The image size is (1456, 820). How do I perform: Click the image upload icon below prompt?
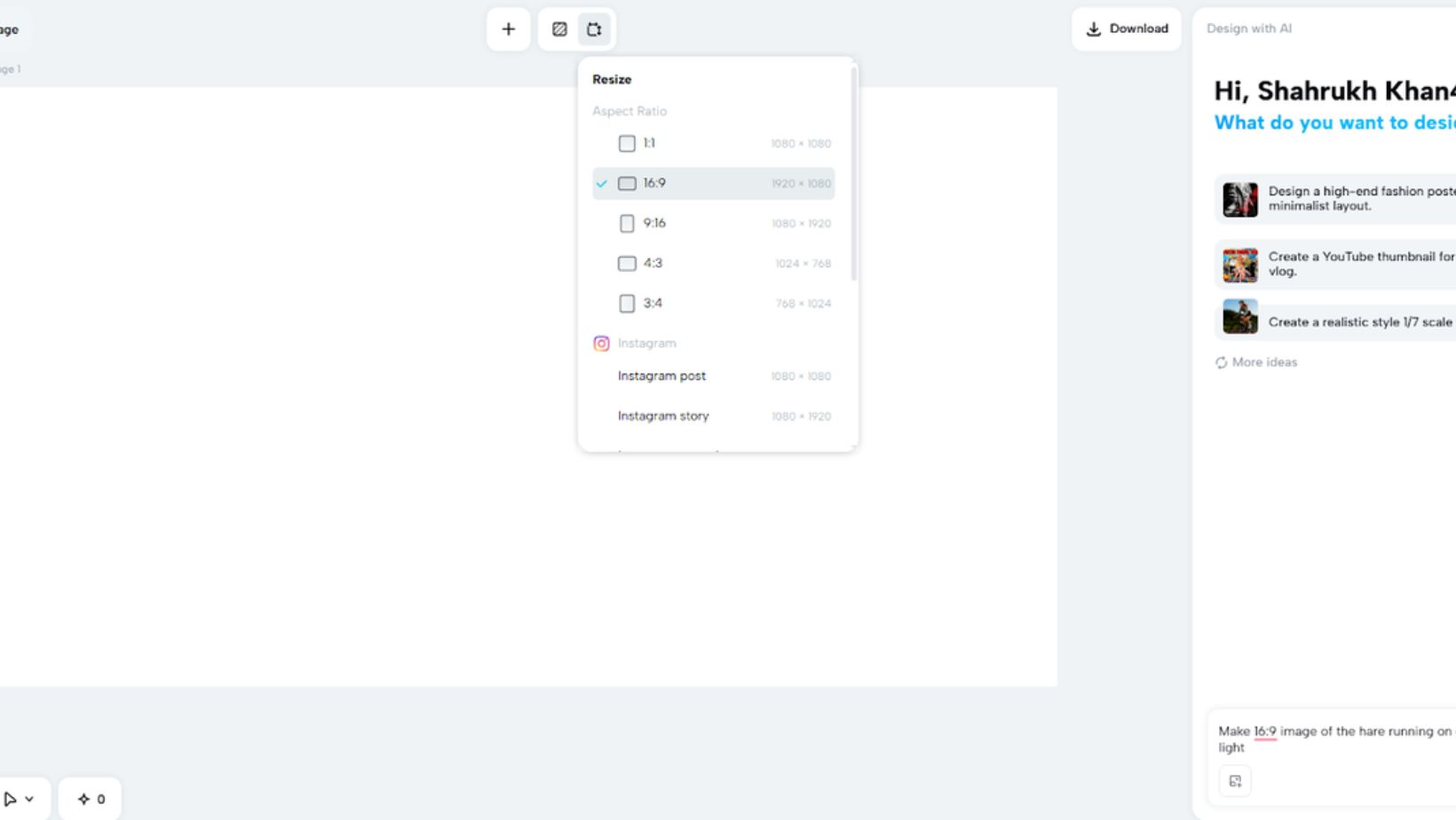(x=1235, y=781)
